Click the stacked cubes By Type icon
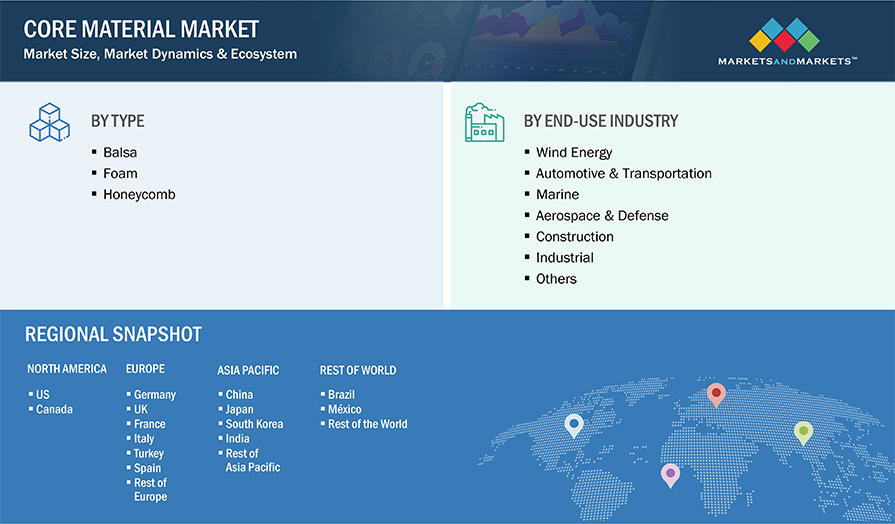The height and width of the screenshot is (524, 895). pos(46,122)
